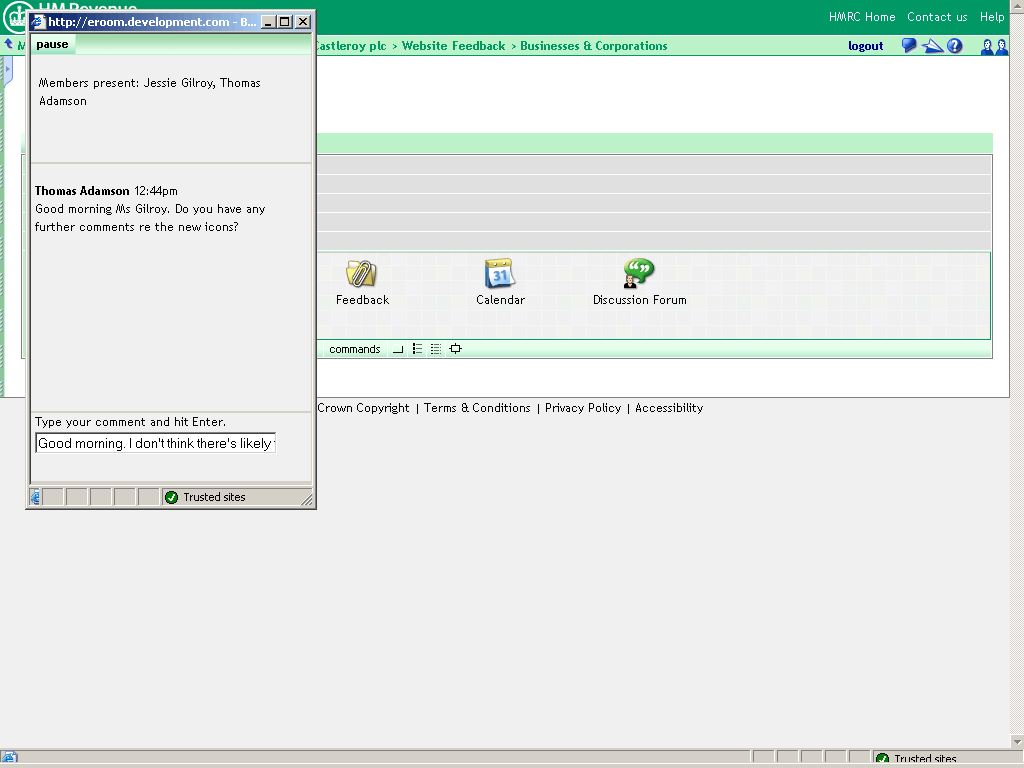Open the Discussion Forum icon
The width and height of the screenshot is (1024, 768).
(x=639, y=274)
